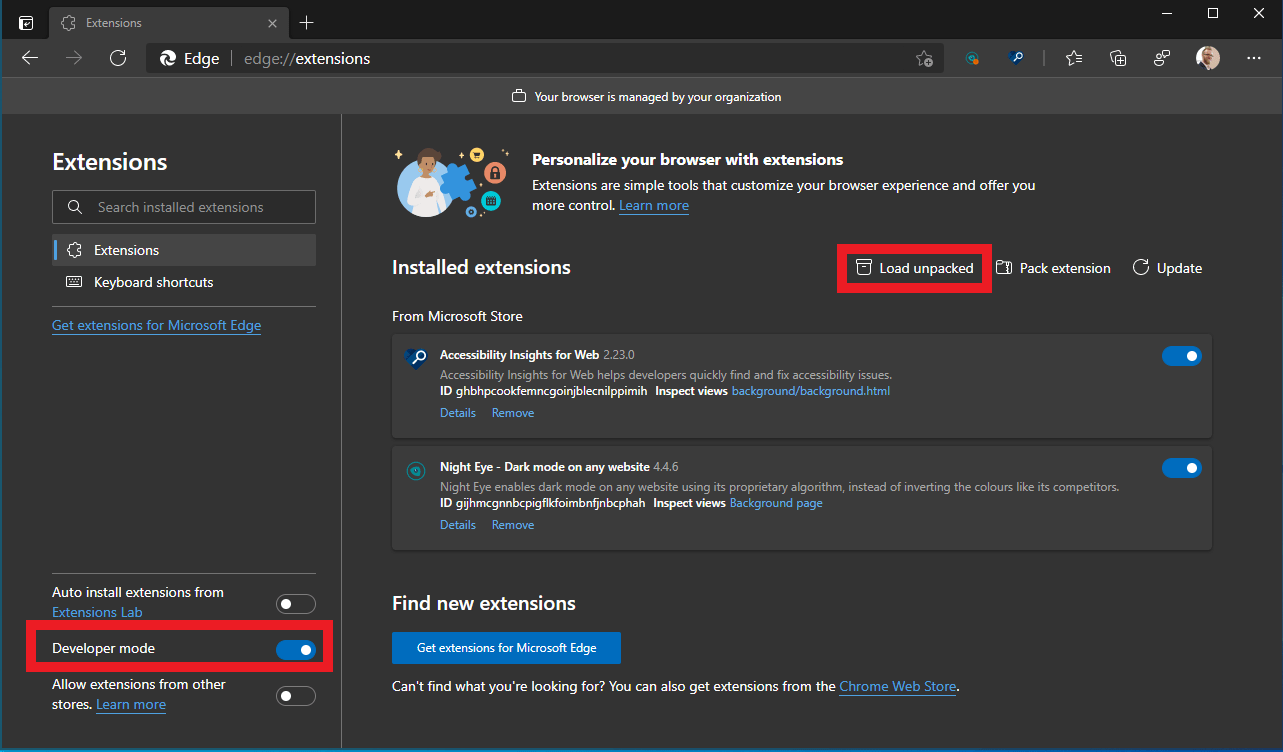Disable Accessibility Insights for Web extension
The image size is (1283, 752).
(x=1182, y=356)
